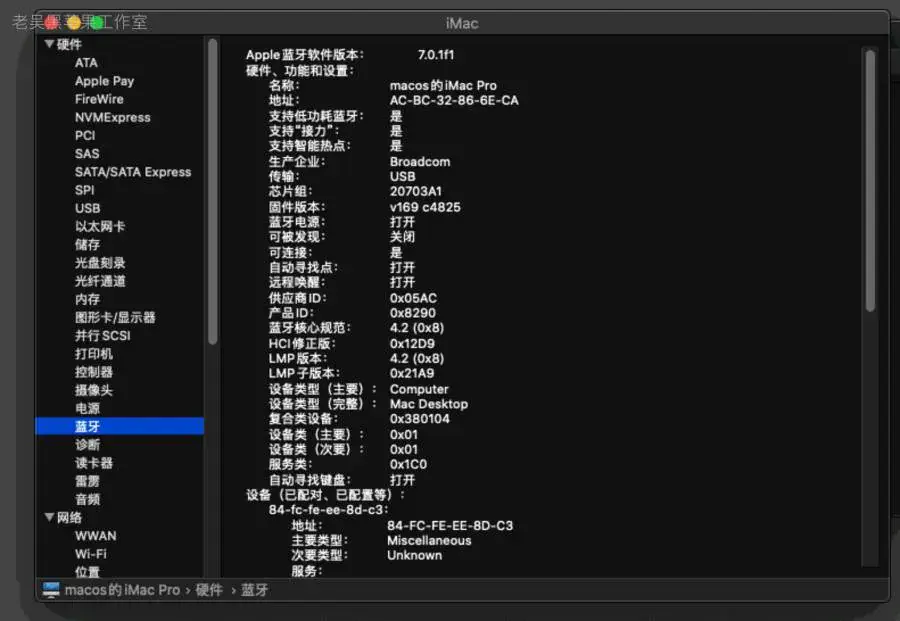Click paired device 84-fc-fe-ee-8d-c3 heading
The height and width of the screenshot is (621, 900).
point(328,510)
